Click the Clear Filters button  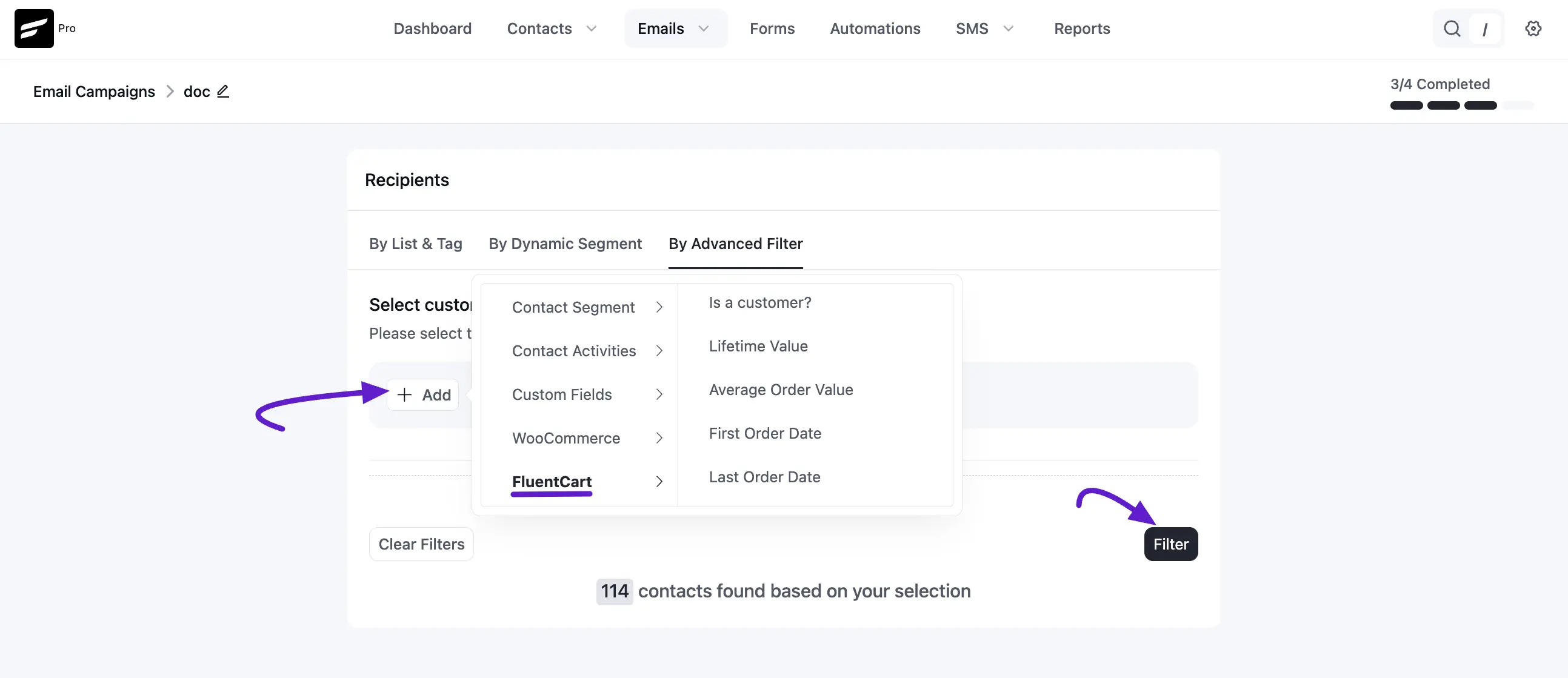[421, 544]
